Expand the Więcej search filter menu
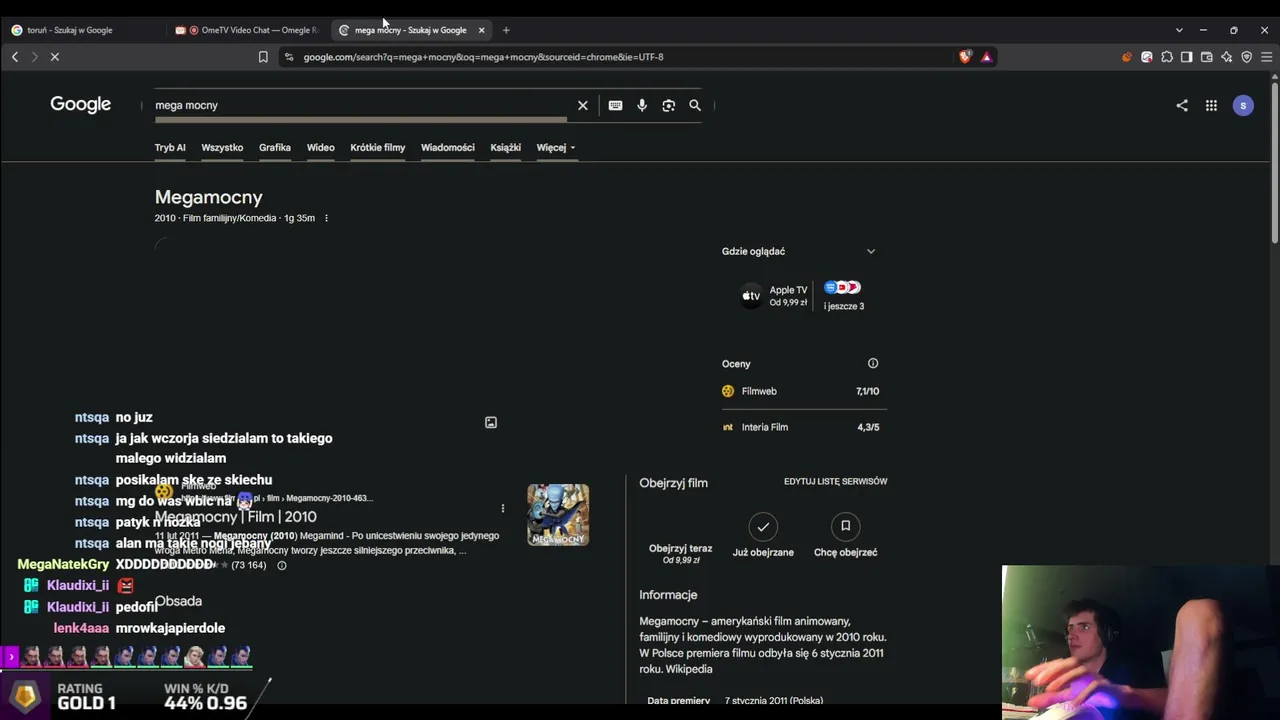 pyautogui.click(x=556, y=148)
